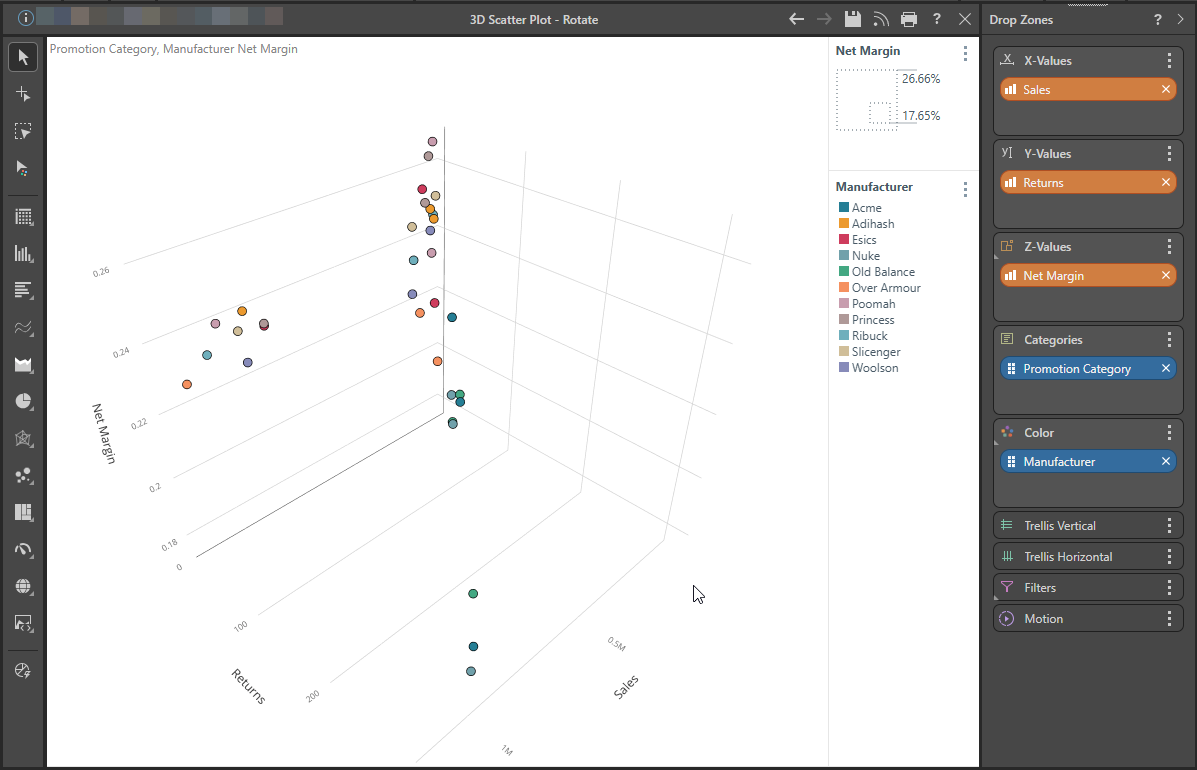
Task: Click Woolson color swatch in legend
Action: (x=844, y=367)
